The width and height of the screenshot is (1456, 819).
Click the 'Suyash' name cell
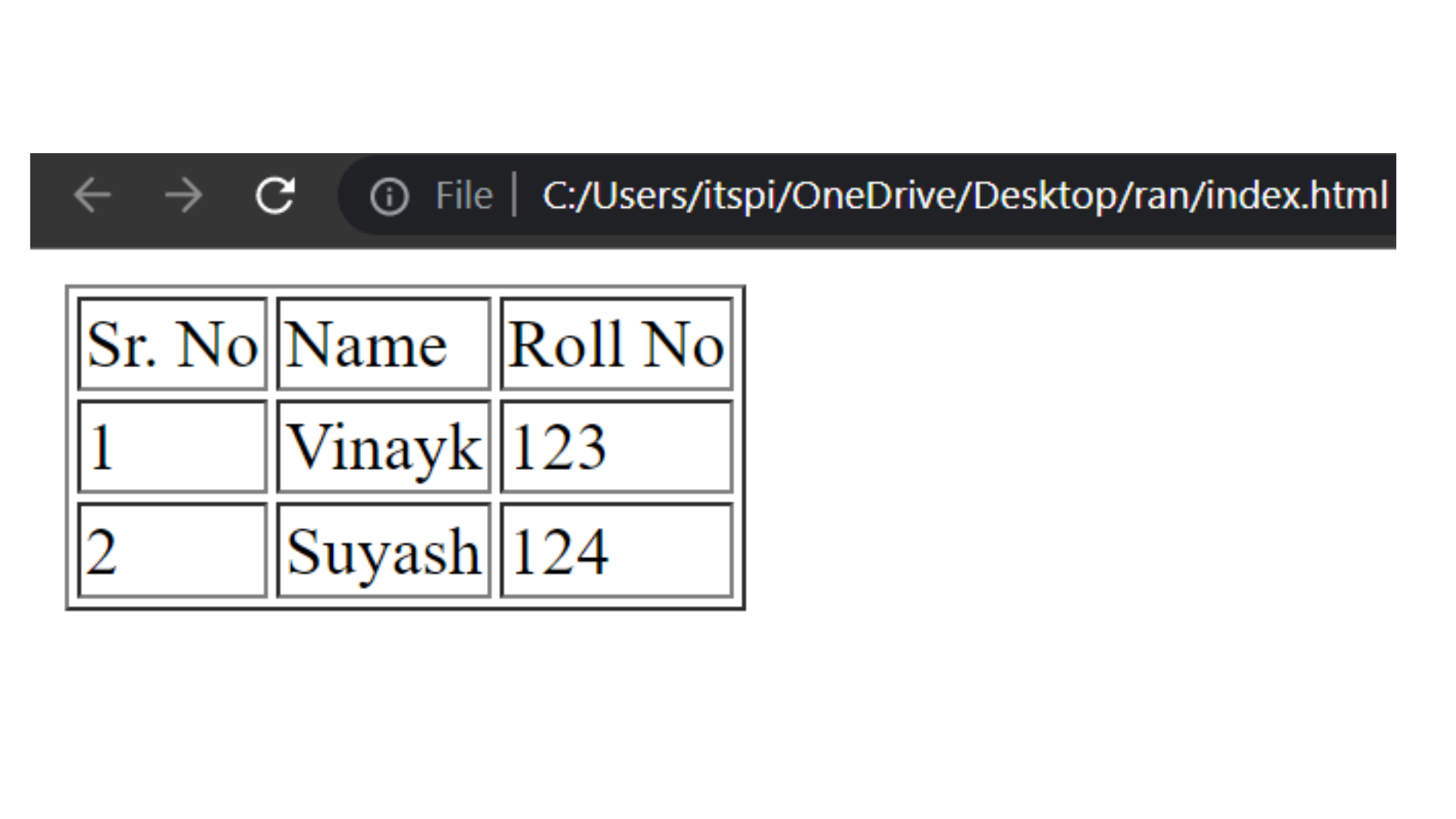[x=384, y=551]
